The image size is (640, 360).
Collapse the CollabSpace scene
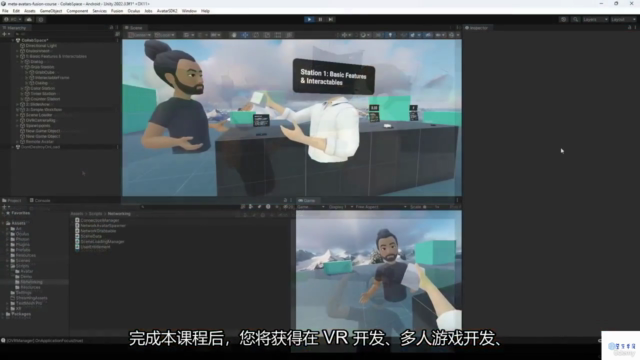tap(13, 40)
